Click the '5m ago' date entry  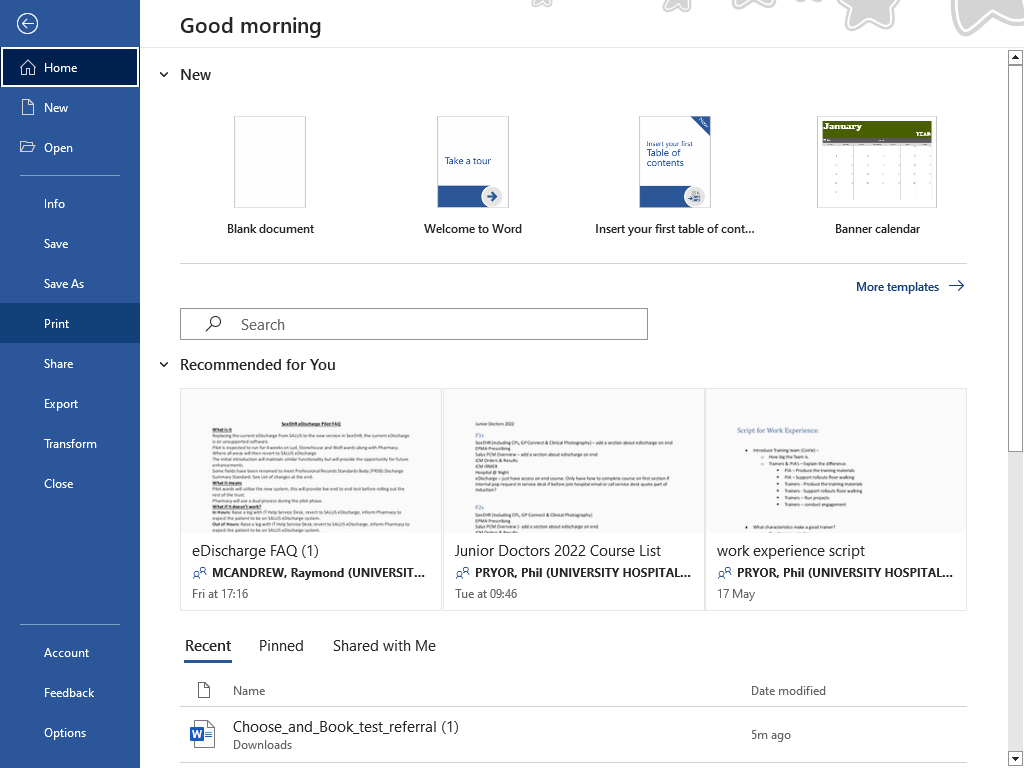click(771, 735)
